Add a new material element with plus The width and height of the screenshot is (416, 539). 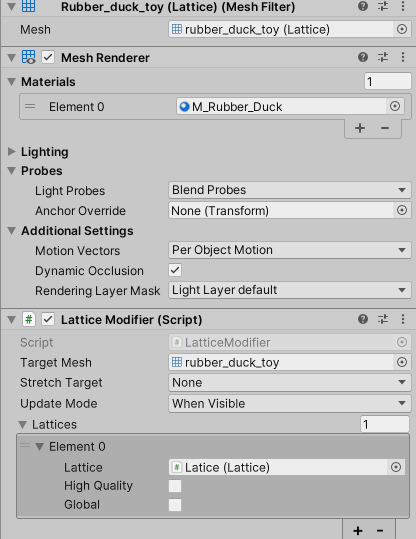(360, 128)
